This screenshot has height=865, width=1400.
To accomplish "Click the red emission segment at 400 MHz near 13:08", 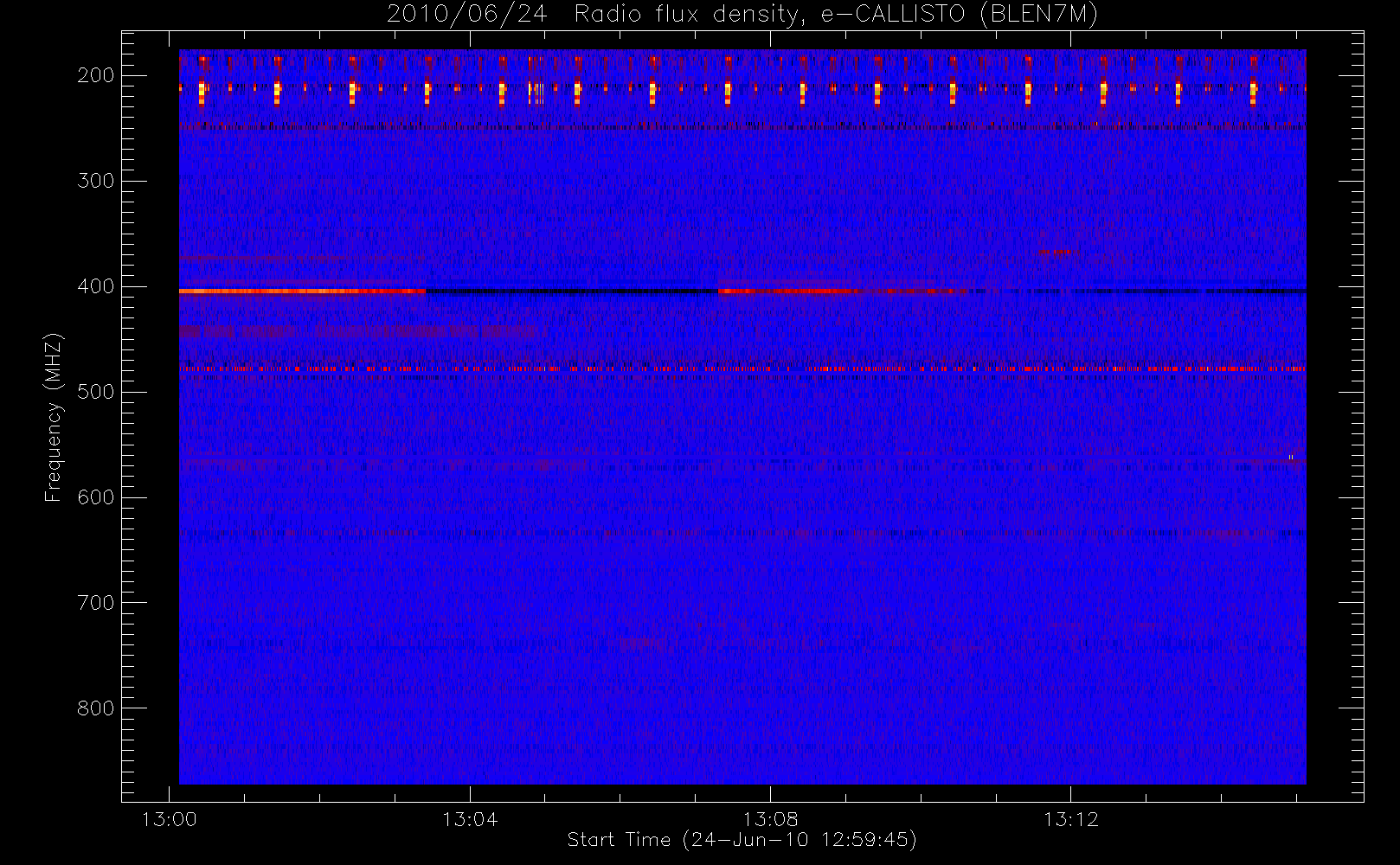I will click(x=844, y=292).
